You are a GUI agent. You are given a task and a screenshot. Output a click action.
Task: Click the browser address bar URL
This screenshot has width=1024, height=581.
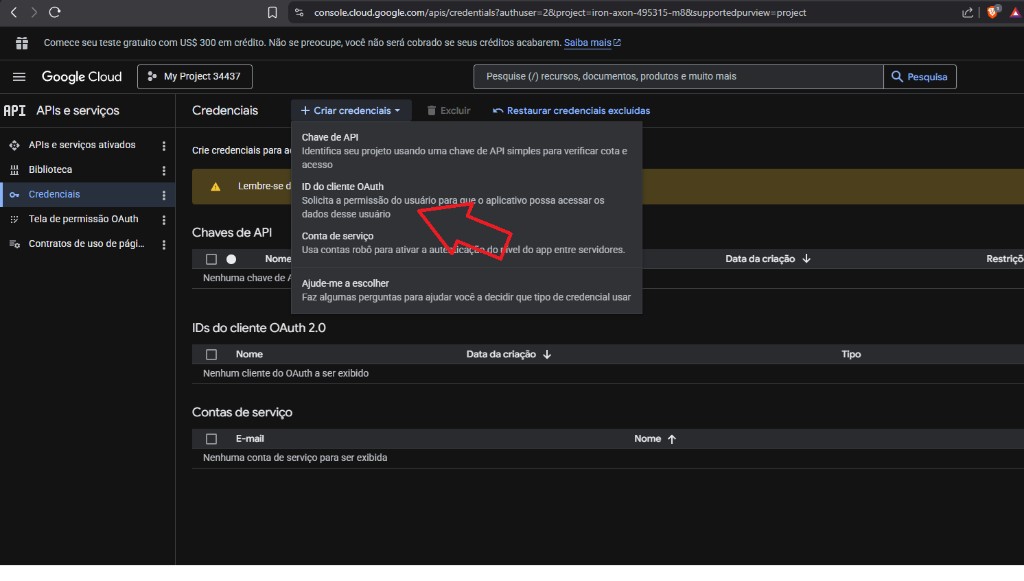click(560, 12)
